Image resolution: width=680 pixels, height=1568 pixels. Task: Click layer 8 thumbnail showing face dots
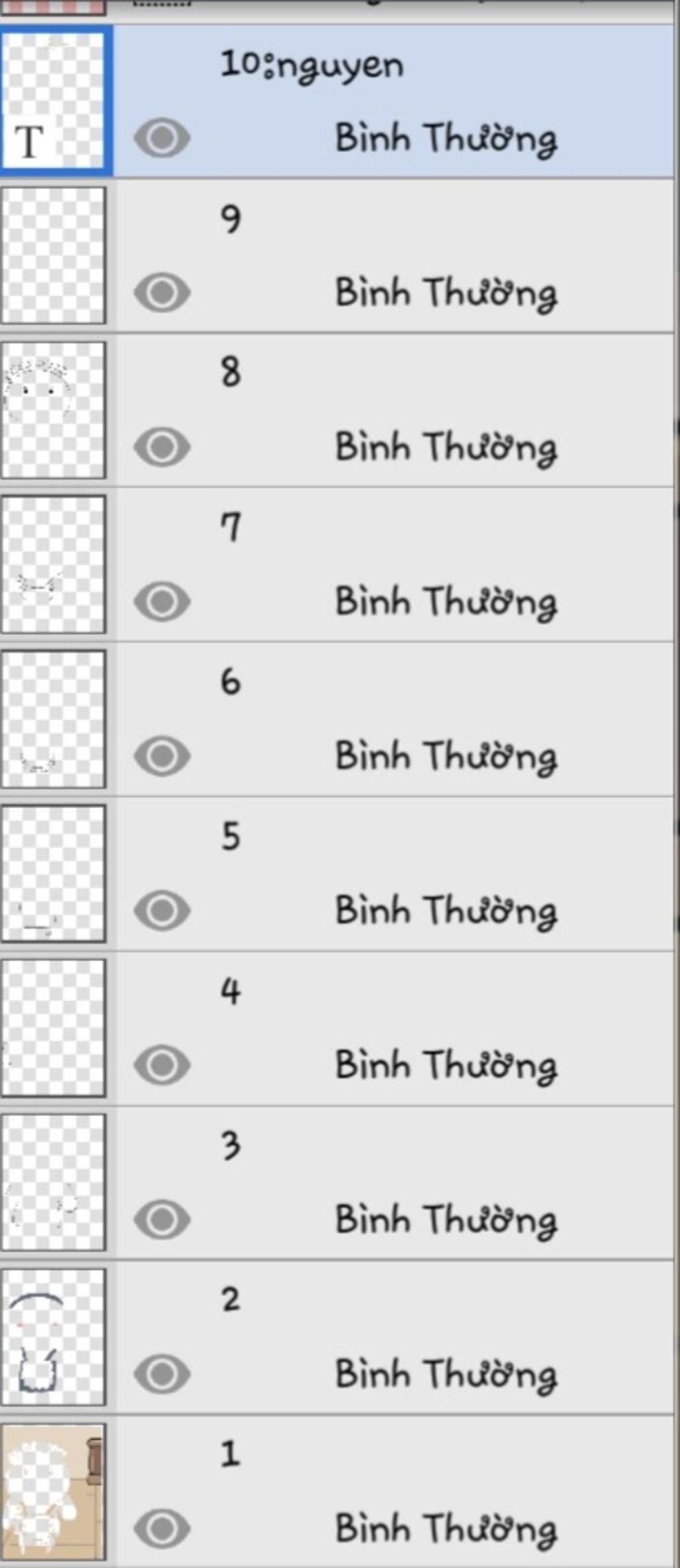click(53, 410)
